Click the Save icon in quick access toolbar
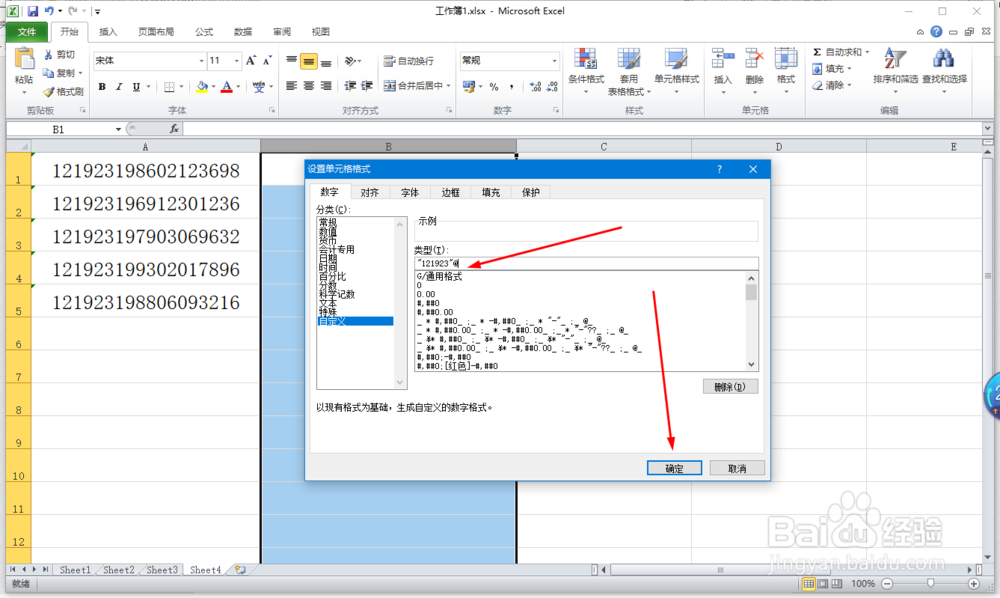The image size is (1000, 598). [33, 11]
